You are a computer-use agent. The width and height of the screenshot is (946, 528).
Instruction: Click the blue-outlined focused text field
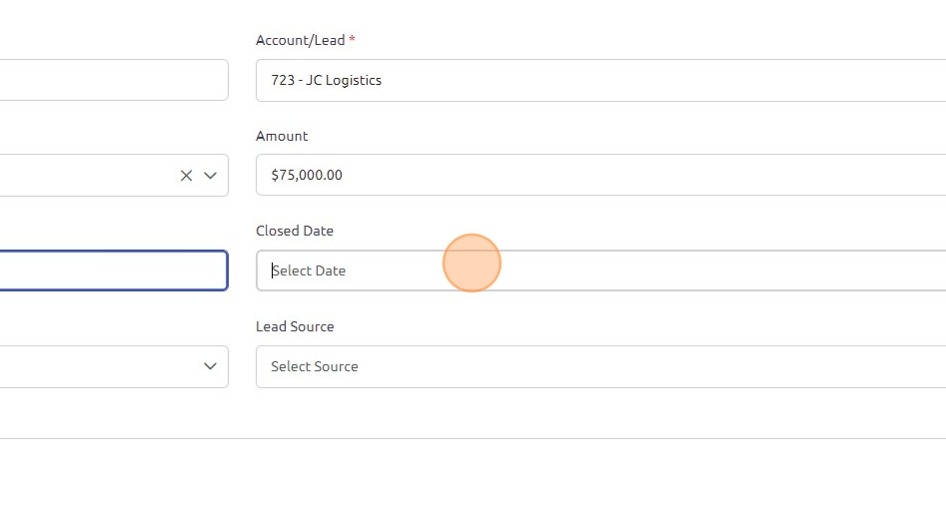click(110, 271)
